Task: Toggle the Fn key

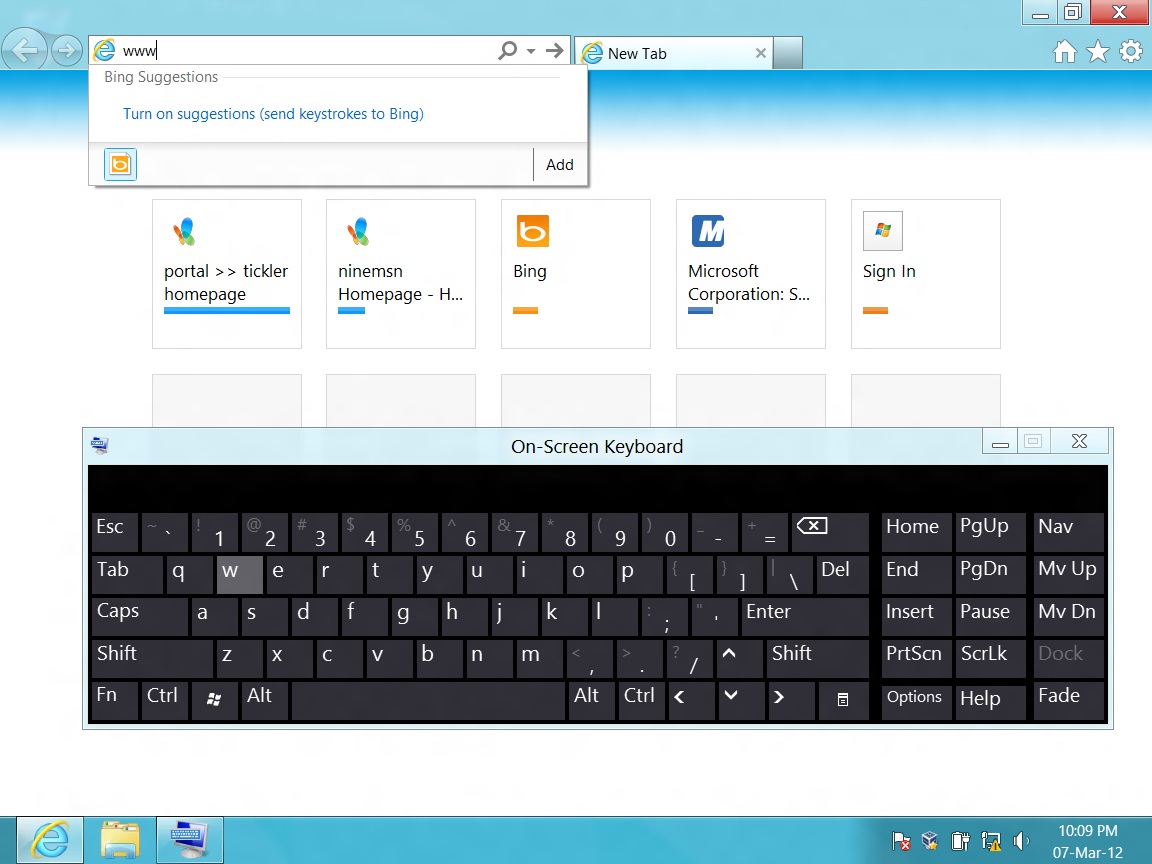Action: [x=115, y=701]
